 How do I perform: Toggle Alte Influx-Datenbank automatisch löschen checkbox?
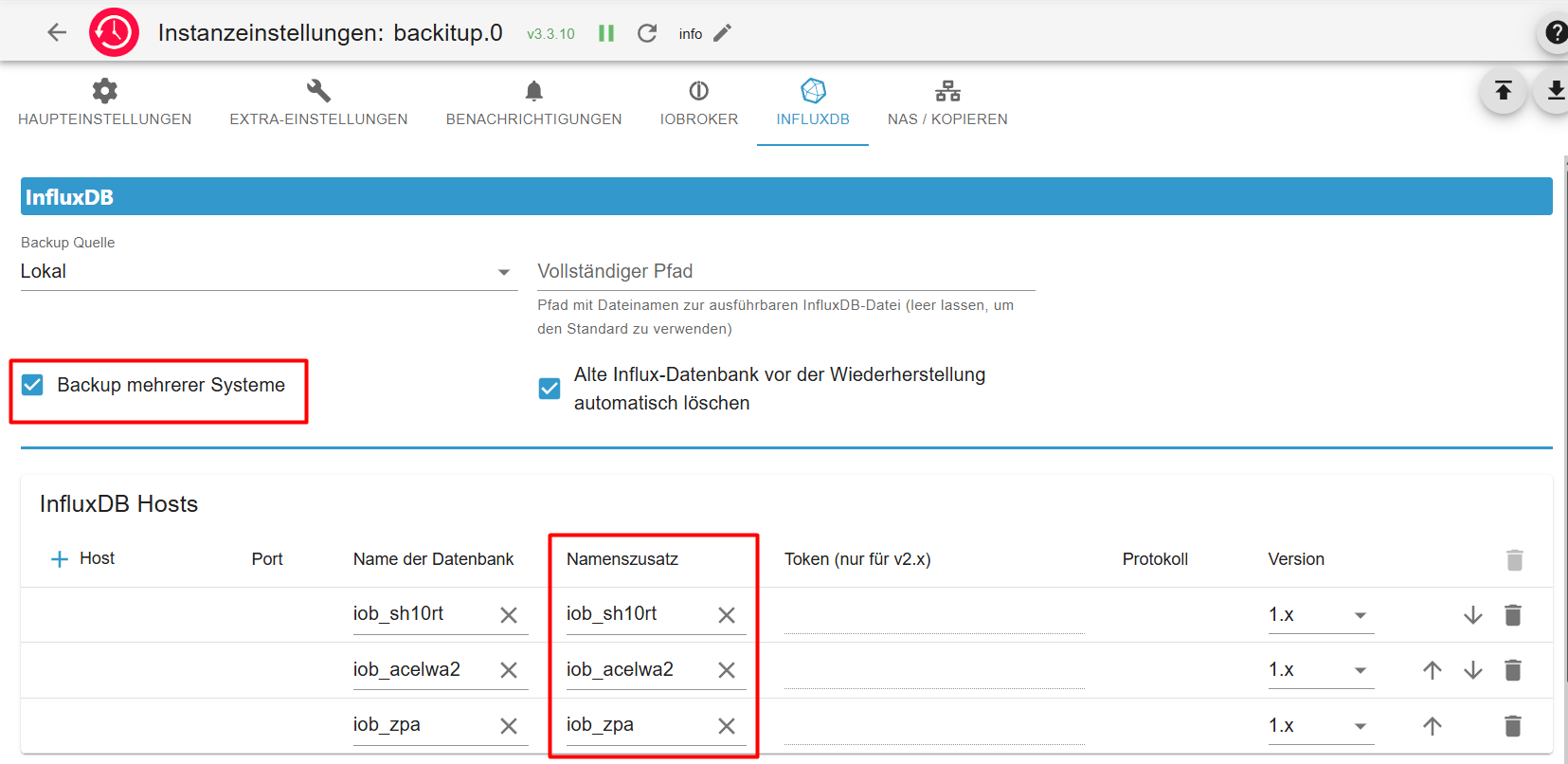(550, 389)
